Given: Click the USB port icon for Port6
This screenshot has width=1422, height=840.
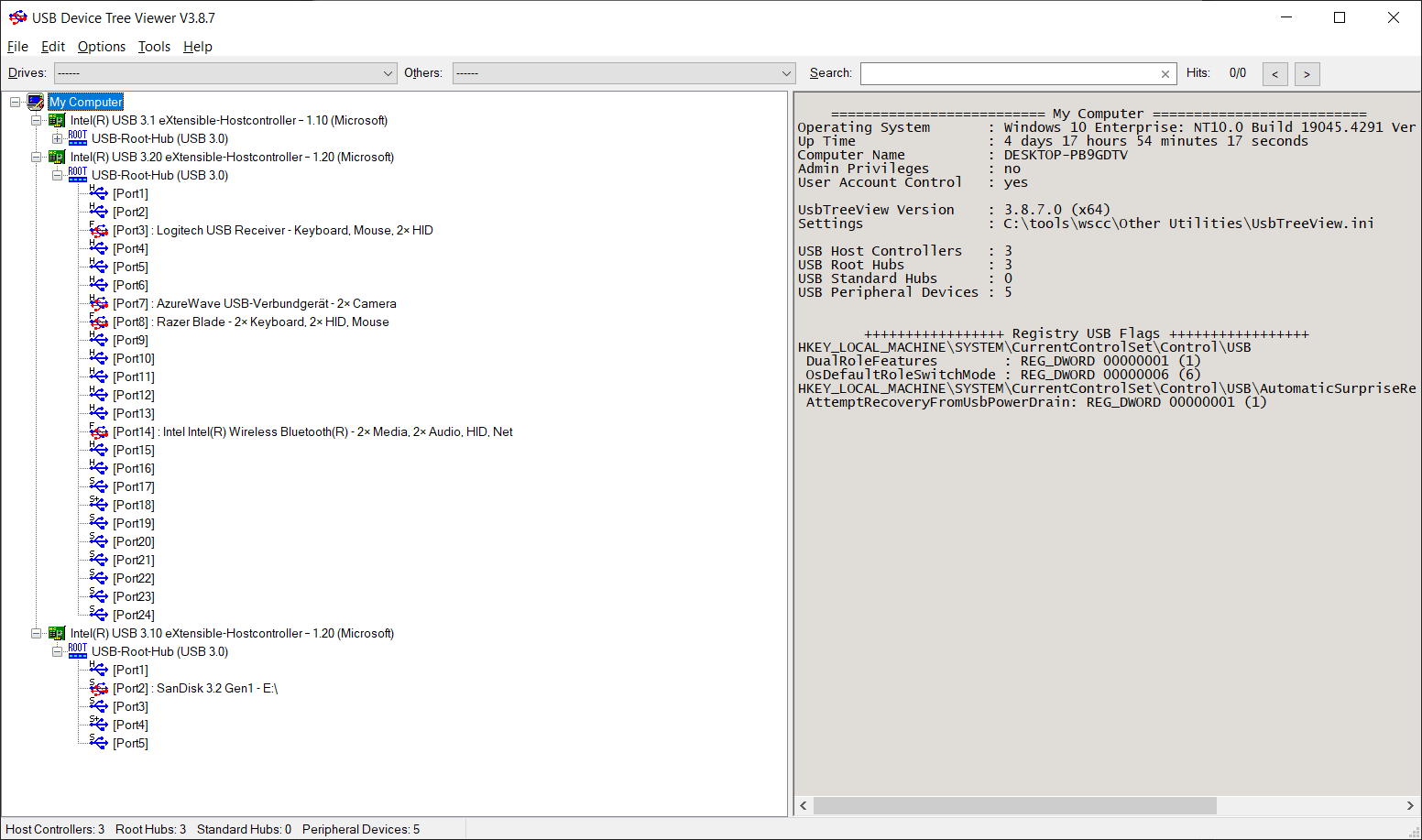Looking at the screenshot, I should click(x=99, y=285).
